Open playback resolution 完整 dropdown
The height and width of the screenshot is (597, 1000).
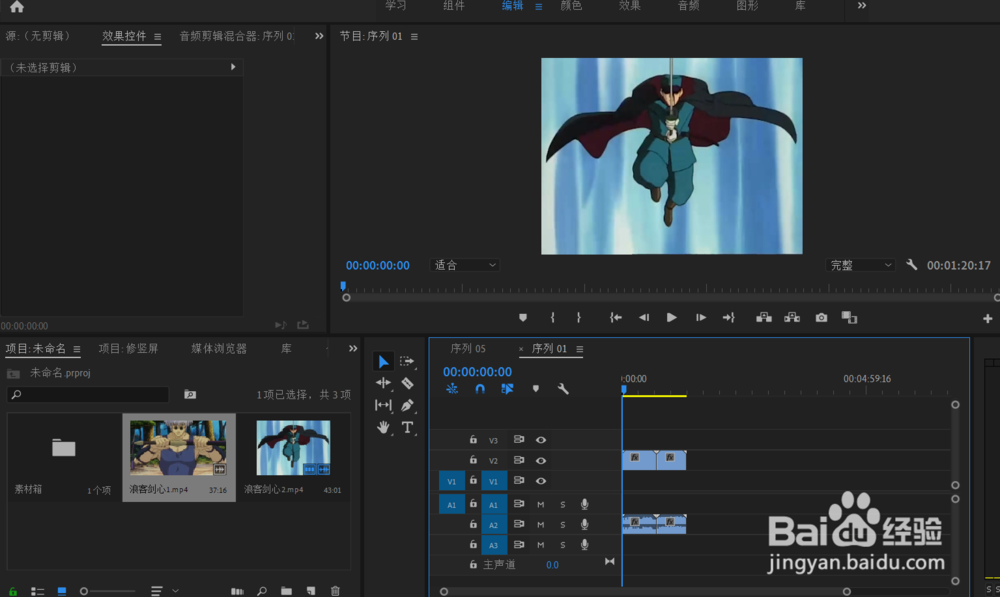pos(860,265)
